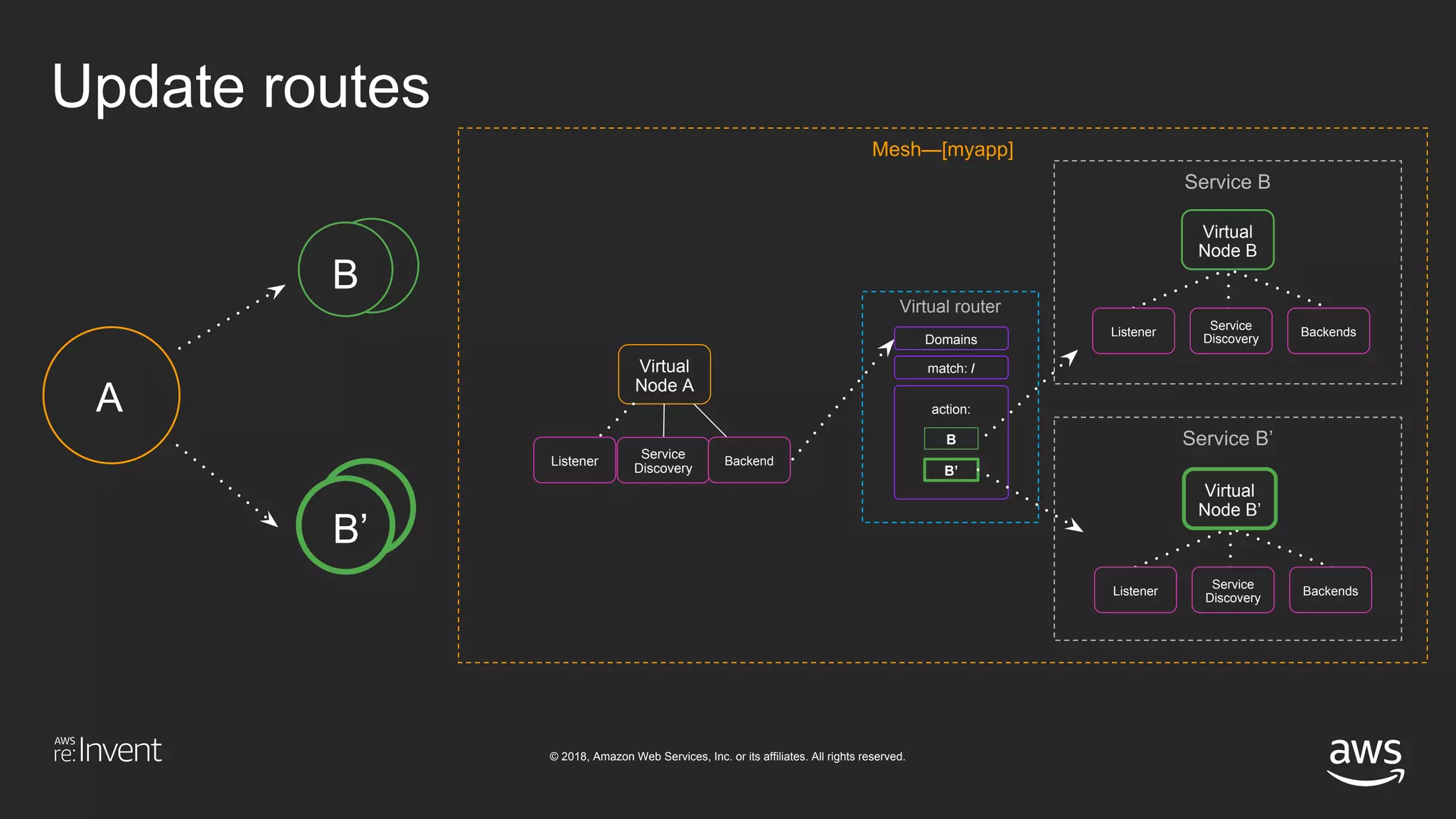Click the AWS re:Invent logo
This screenshot has height=819, width=1456.
pyautogui.click(x=108, y=750)
